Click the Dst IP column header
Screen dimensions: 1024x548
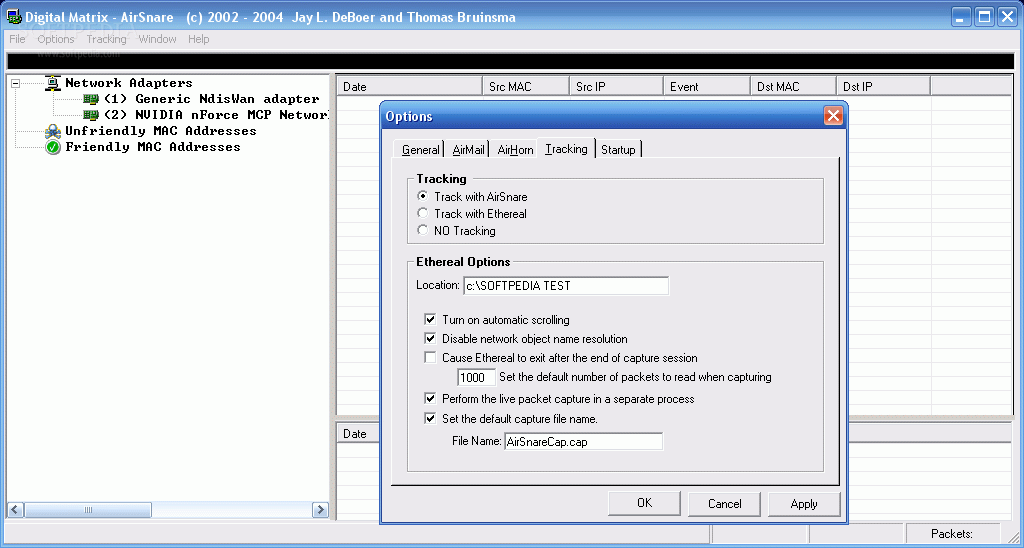click(x=883, y=86)
